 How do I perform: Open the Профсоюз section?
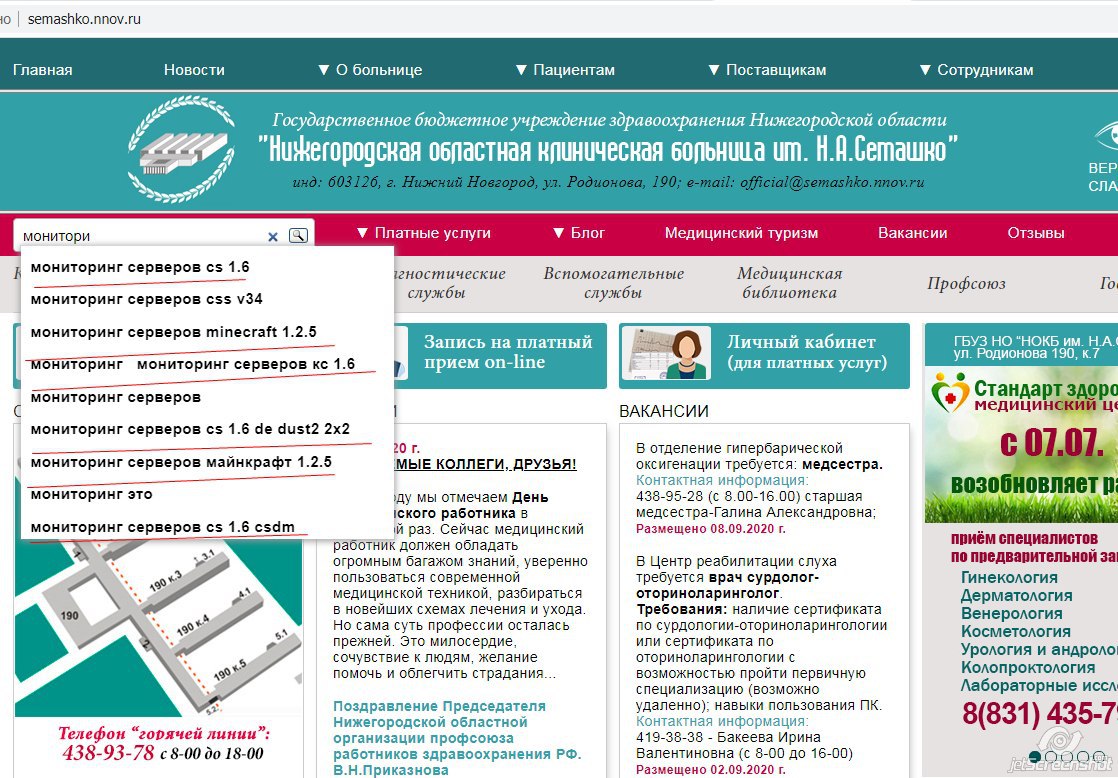966,283
